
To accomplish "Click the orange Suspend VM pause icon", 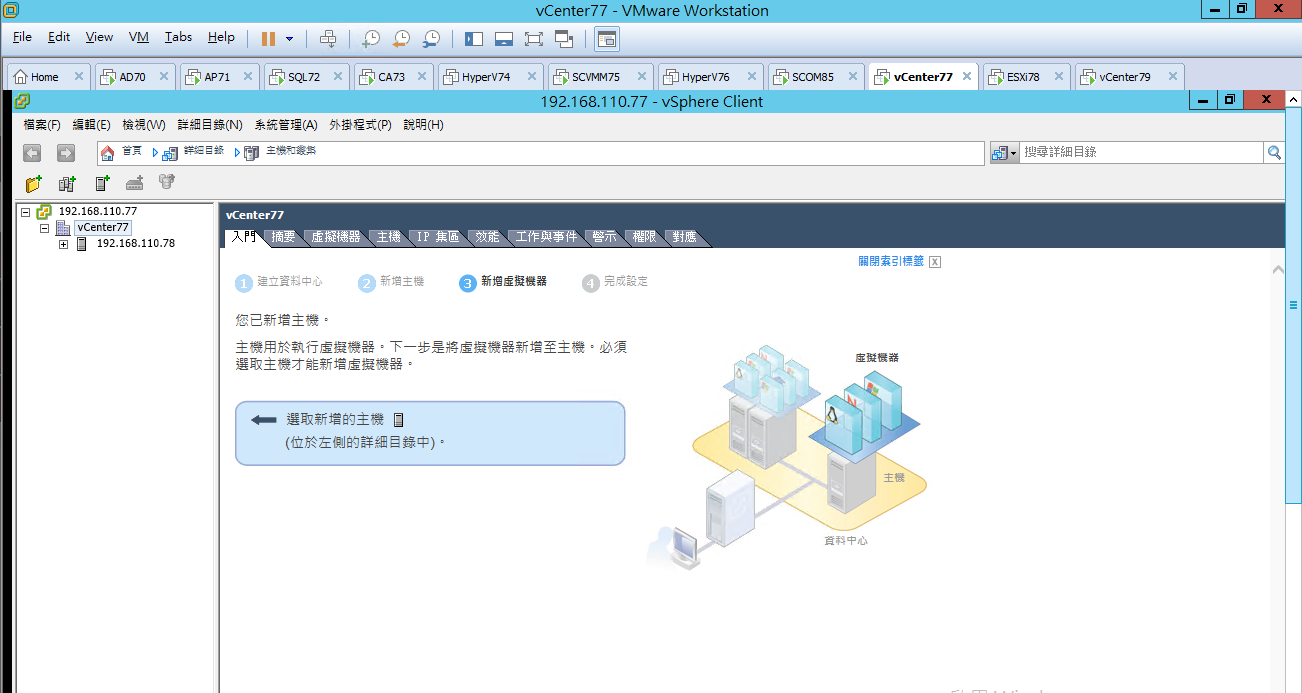I will click(268, 39).
